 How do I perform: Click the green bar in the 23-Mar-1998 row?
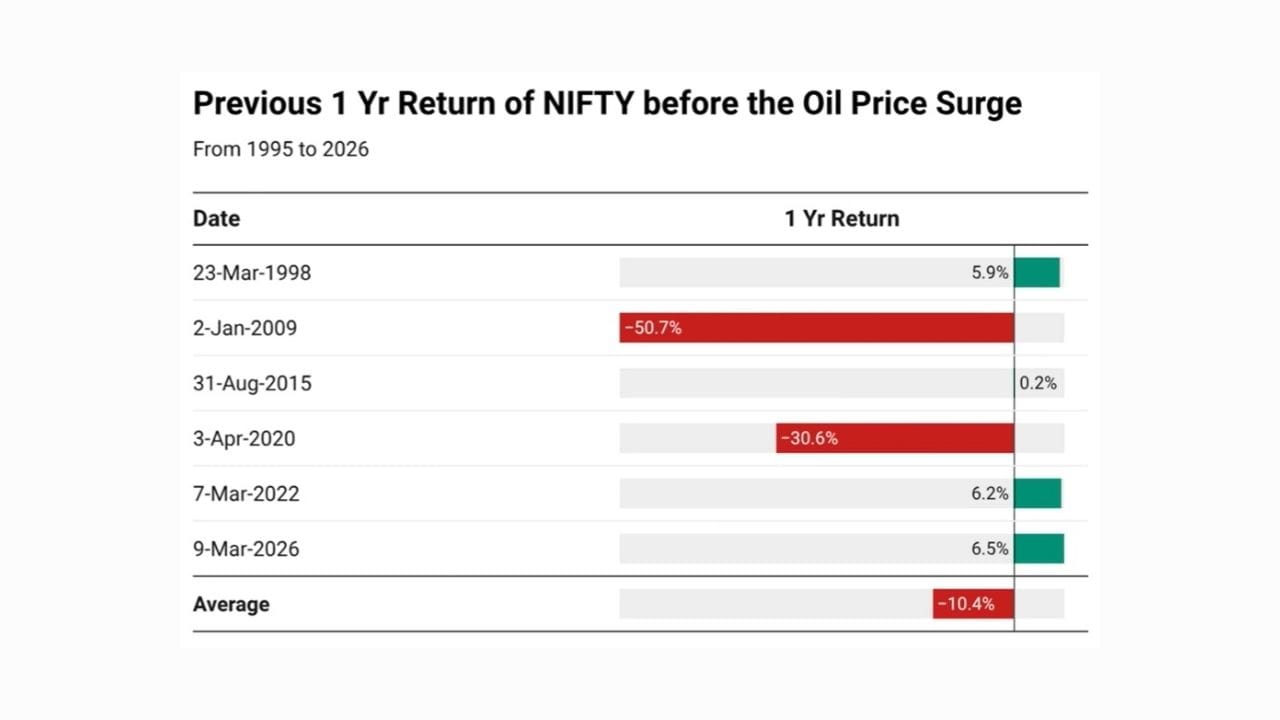coord(1037,273)
